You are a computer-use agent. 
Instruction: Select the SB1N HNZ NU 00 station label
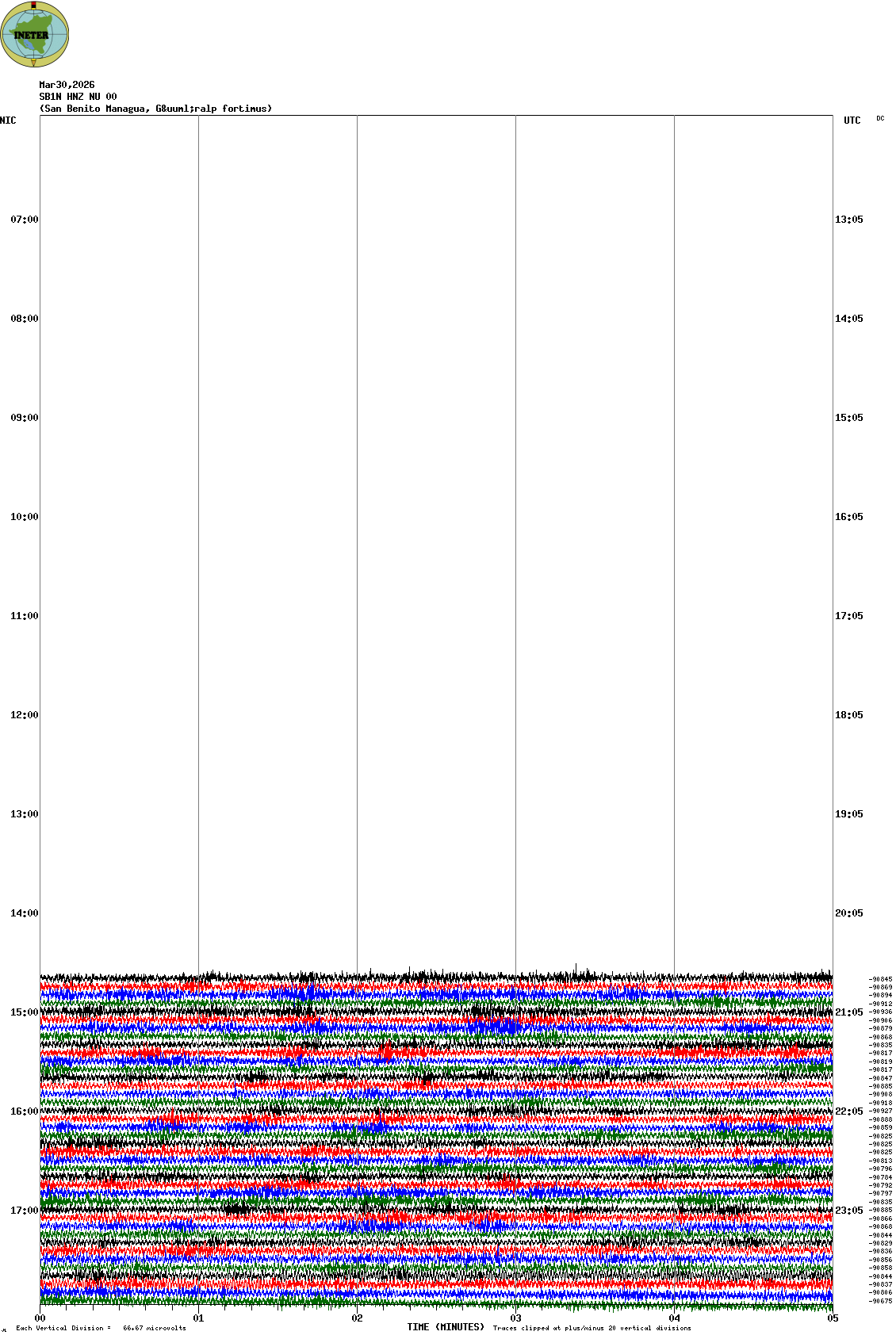pyautogui.click(x=78, y=97)
